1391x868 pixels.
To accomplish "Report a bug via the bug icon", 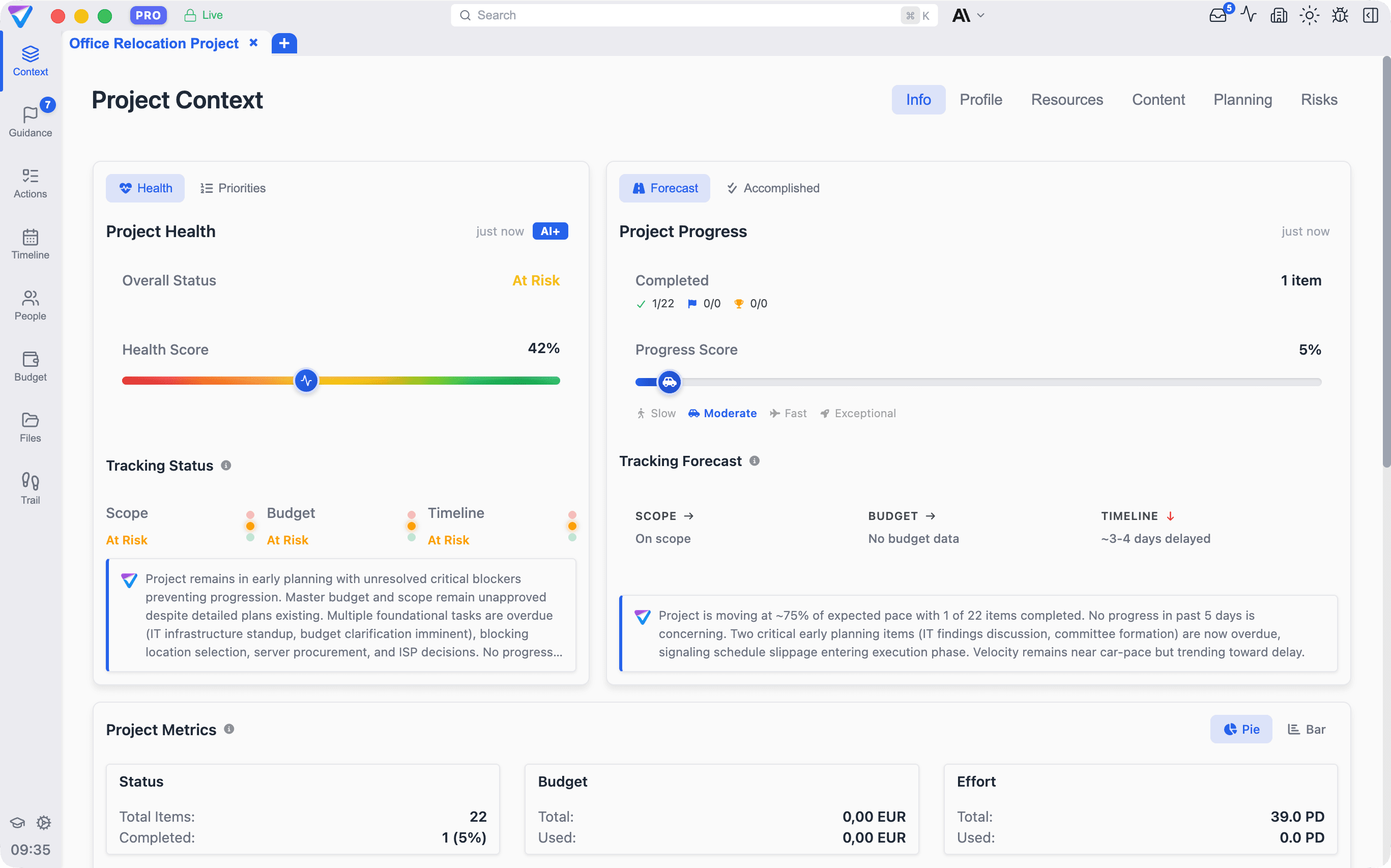I will [1340, 15].
